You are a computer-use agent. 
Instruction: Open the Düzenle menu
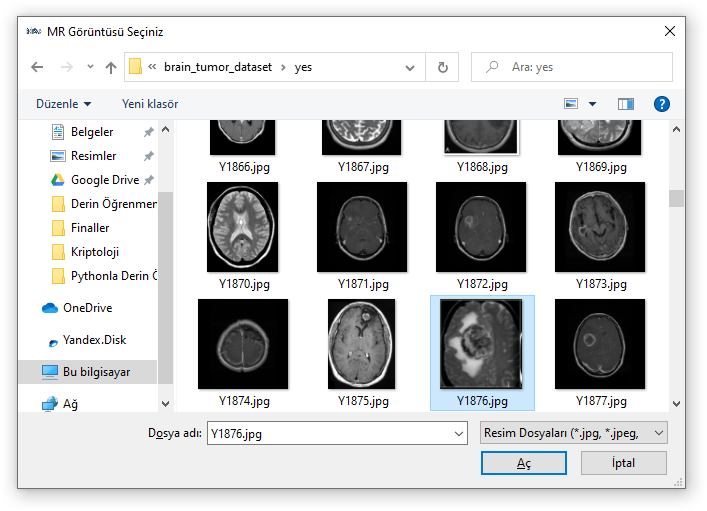(x=64, y=104)
